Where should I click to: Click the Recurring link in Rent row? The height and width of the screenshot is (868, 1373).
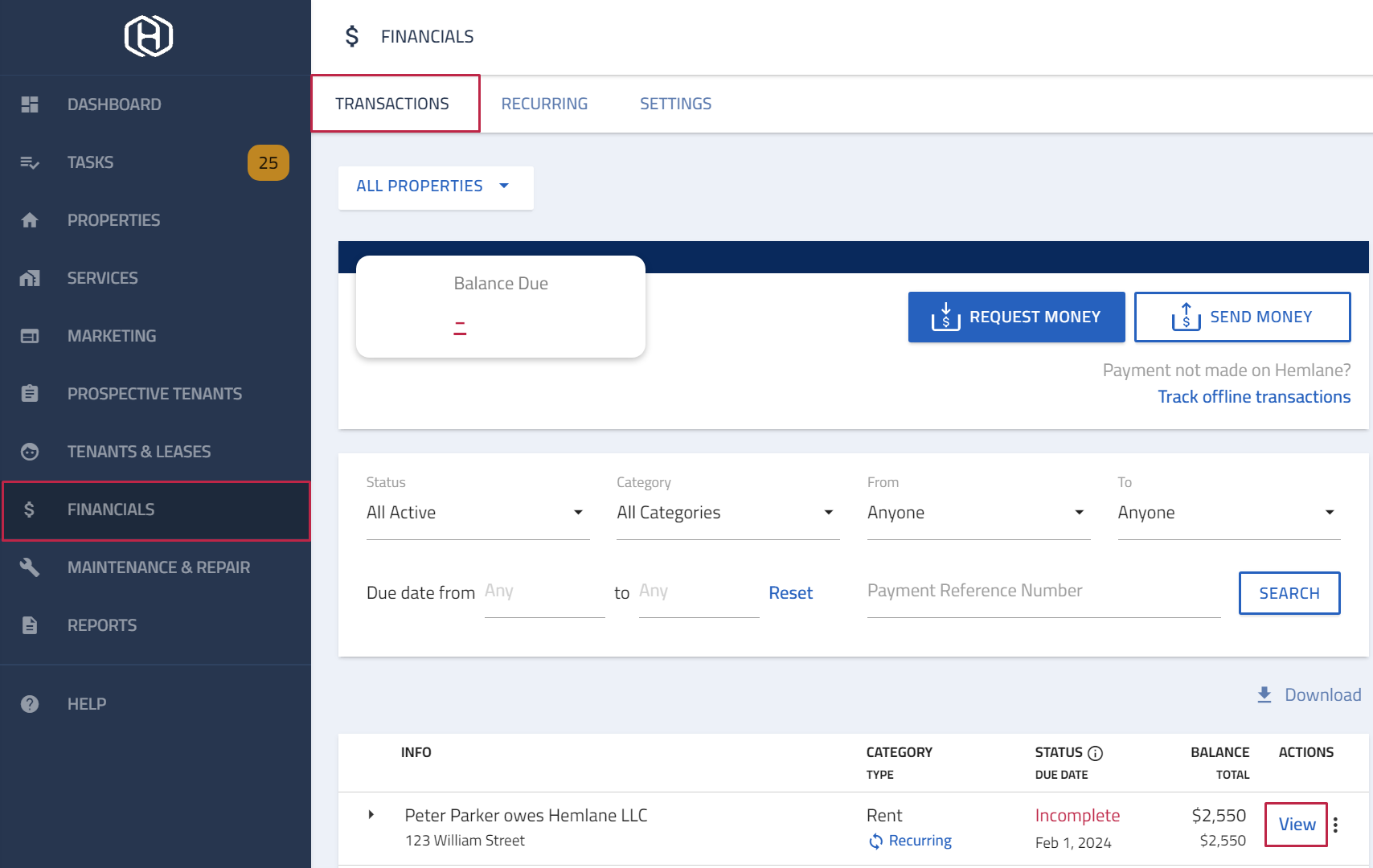pyautogui.click(x=920, y=841)
